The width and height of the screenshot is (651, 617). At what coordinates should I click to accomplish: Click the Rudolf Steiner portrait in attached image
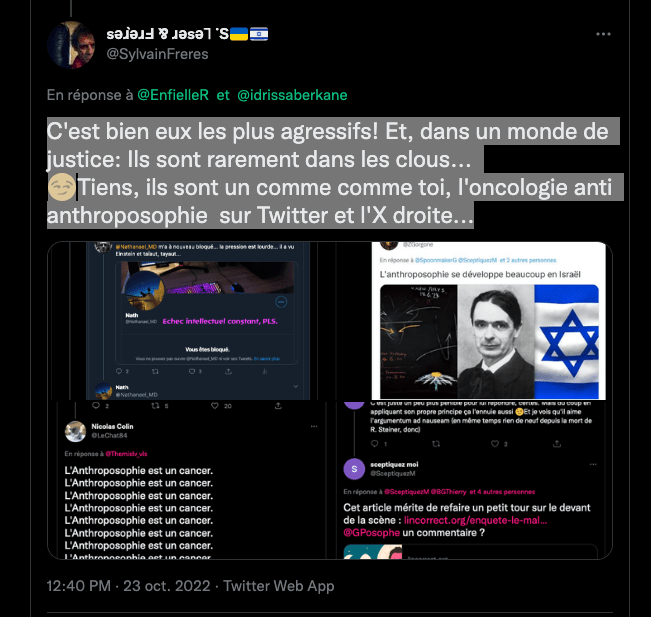point(495,341)
